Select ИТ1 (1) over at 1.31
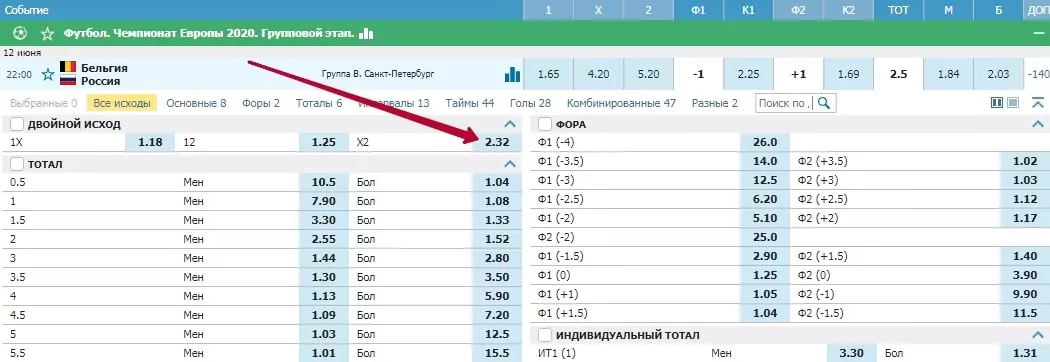Screen dimensions: 1050x362 coord(1025,353)
